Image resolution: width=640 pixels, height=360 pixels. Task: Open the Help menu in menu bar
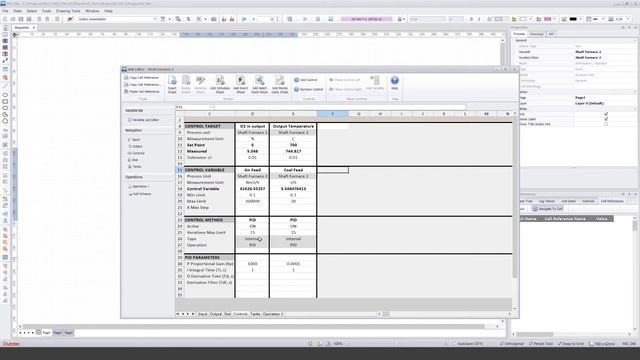click(x=108, y=11)
